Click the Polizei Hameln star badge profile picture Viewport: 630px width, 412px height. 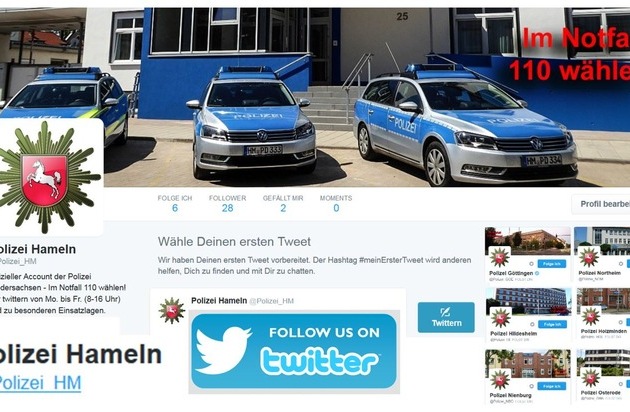49,177
